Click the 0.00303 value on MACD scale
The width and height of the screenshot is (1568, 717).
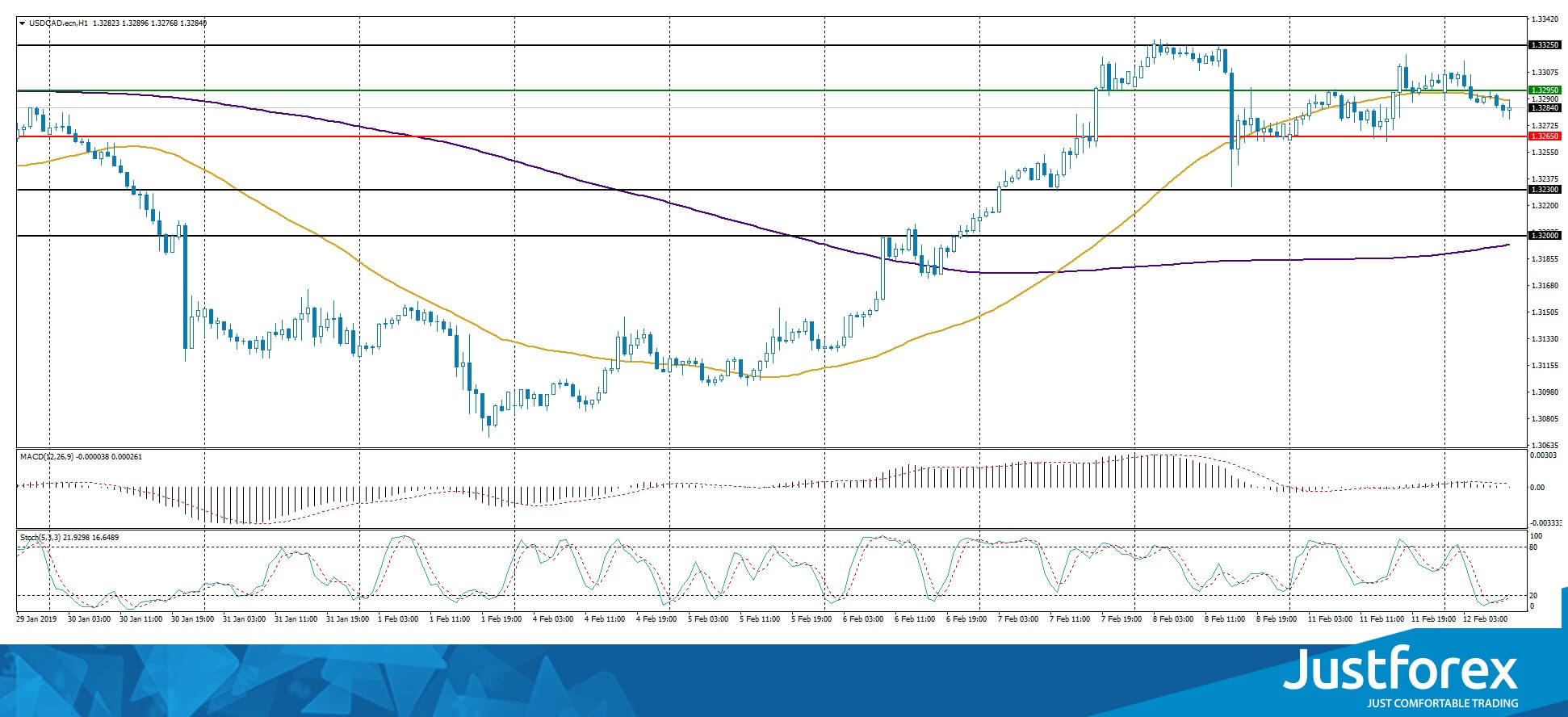(x=1545, y=455)
